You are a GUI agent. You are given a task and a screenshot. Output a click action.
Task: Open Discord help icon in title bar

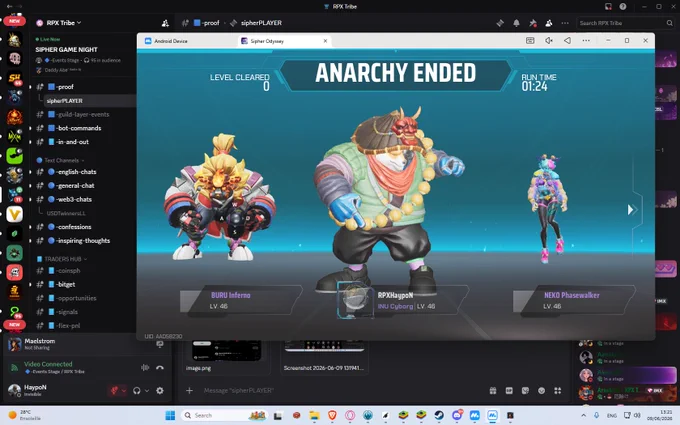623,7
